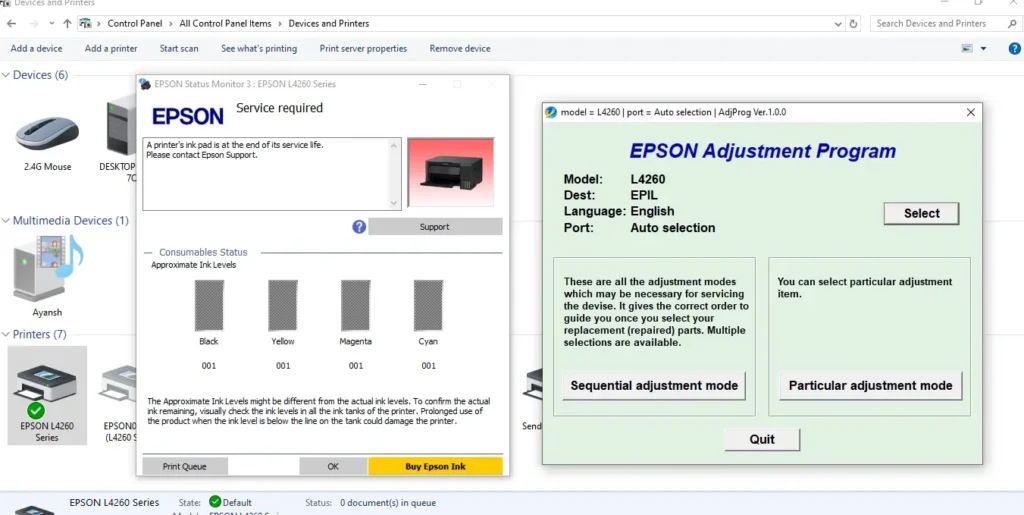The image size is (1024, 515).
Task: Click the EPSON logo in Status Monitor
Action: (x=187, y=116)
